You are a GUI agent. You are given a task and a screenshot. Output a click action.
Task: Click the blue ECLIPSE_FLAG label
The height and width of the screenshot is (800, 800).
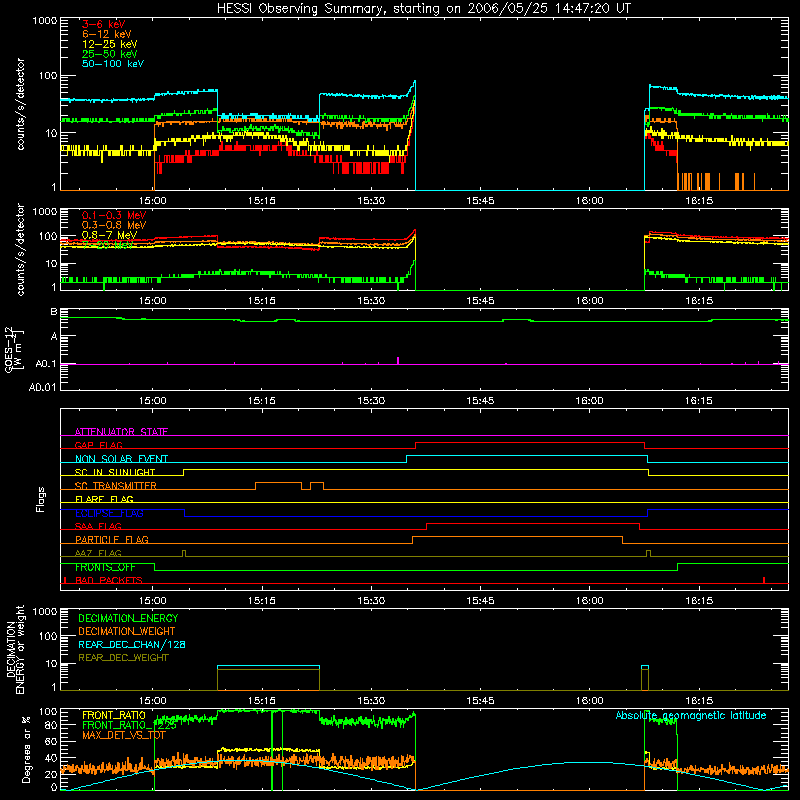pos(109,513)
